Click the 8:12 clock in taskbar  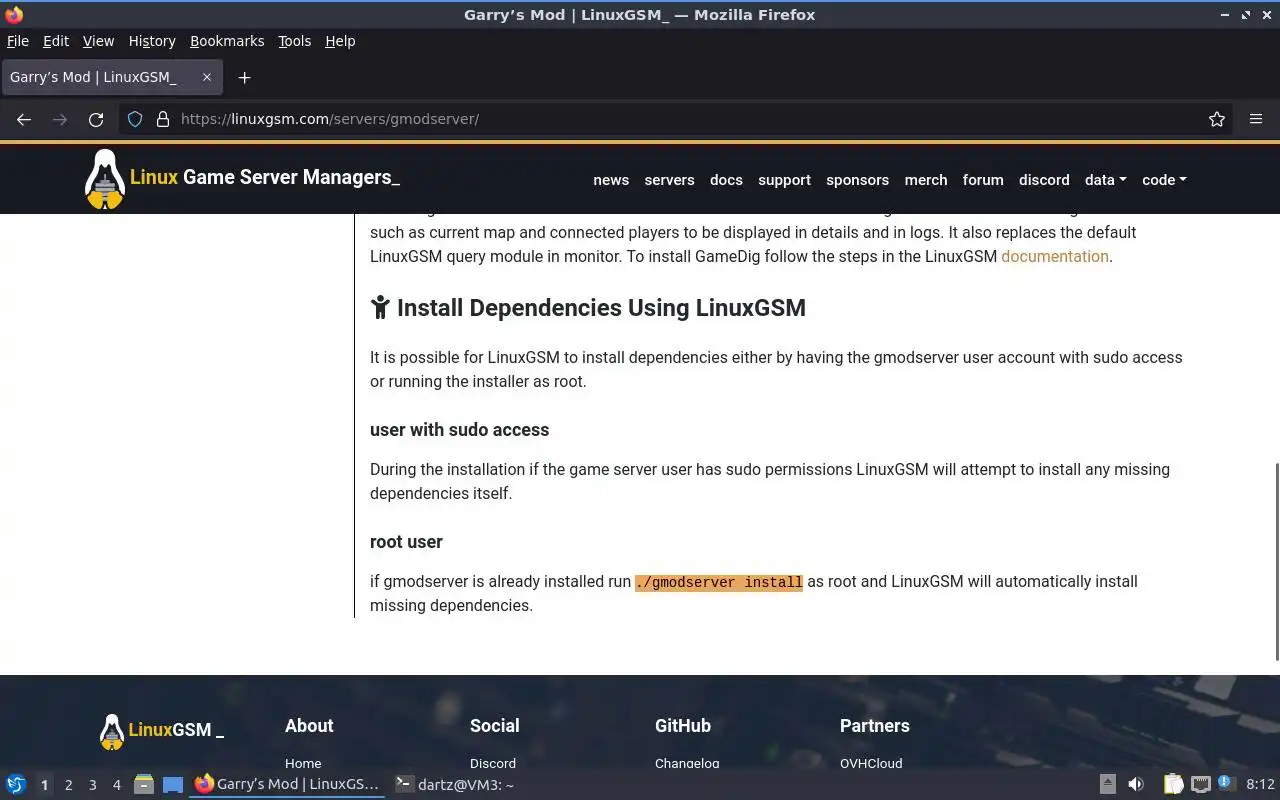point(1260,785)
